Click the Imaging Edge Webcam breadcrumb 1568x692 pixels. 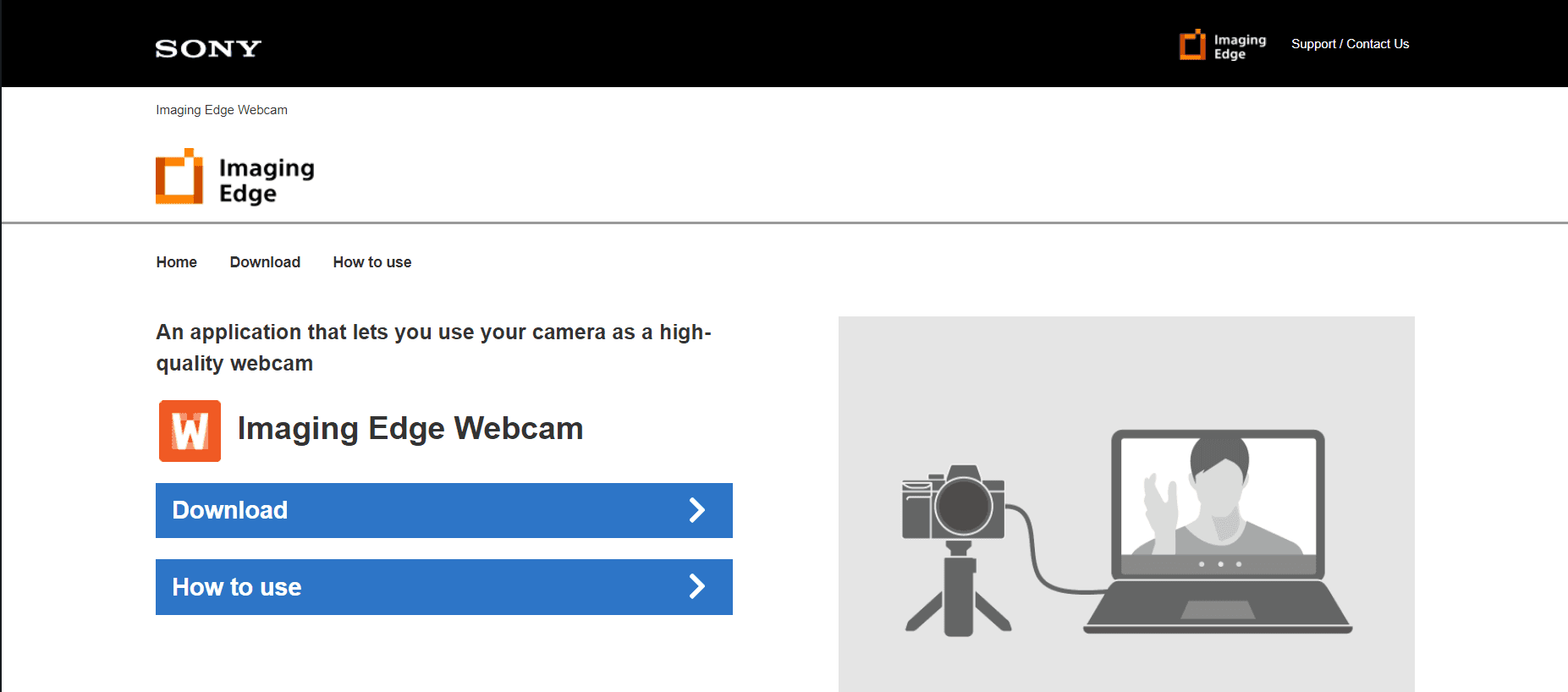[222, 110]
